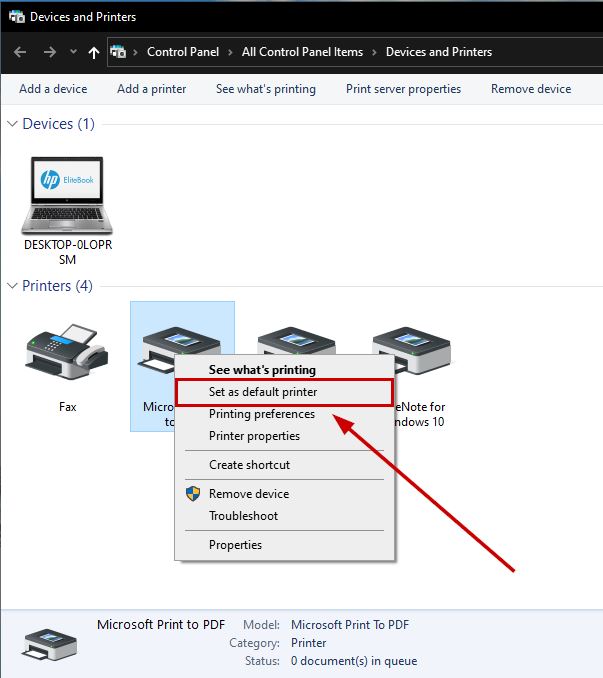The height and width of the screenshot is (678, 603).
Task: Open the chevron before Control Panel
Action: coord(135,52)
